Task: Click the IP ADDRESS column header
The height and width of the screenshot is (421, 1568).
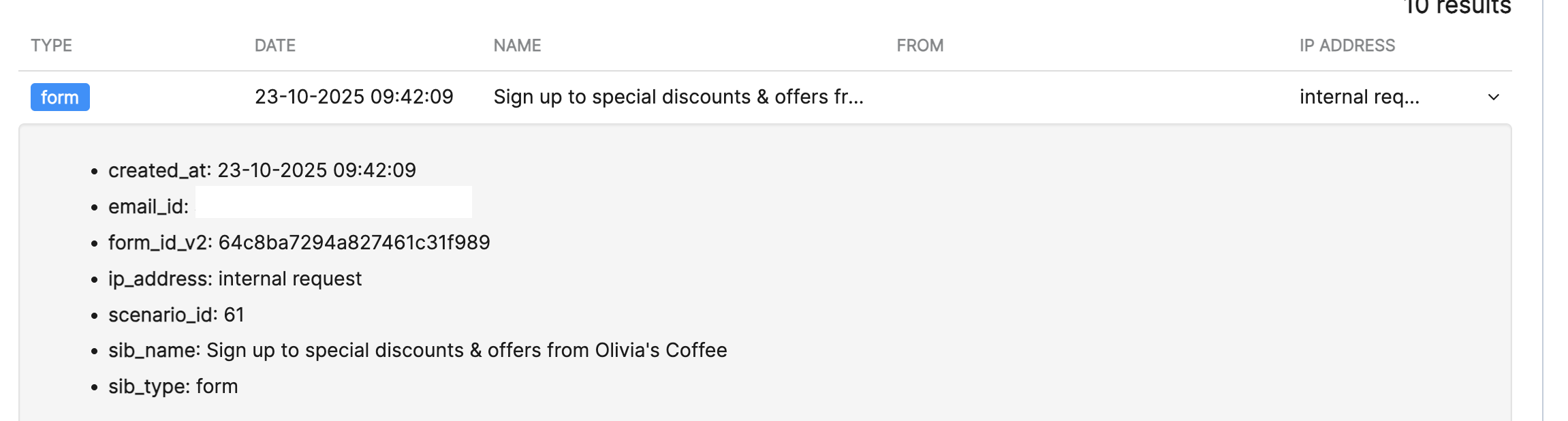Action: point(1347,46)
